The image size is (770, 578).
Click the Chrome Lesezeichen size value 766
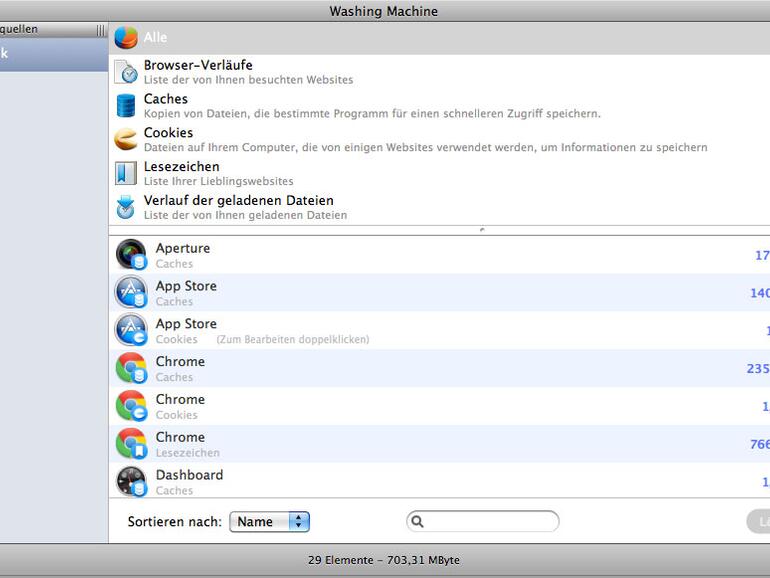[x=760, y=444]
